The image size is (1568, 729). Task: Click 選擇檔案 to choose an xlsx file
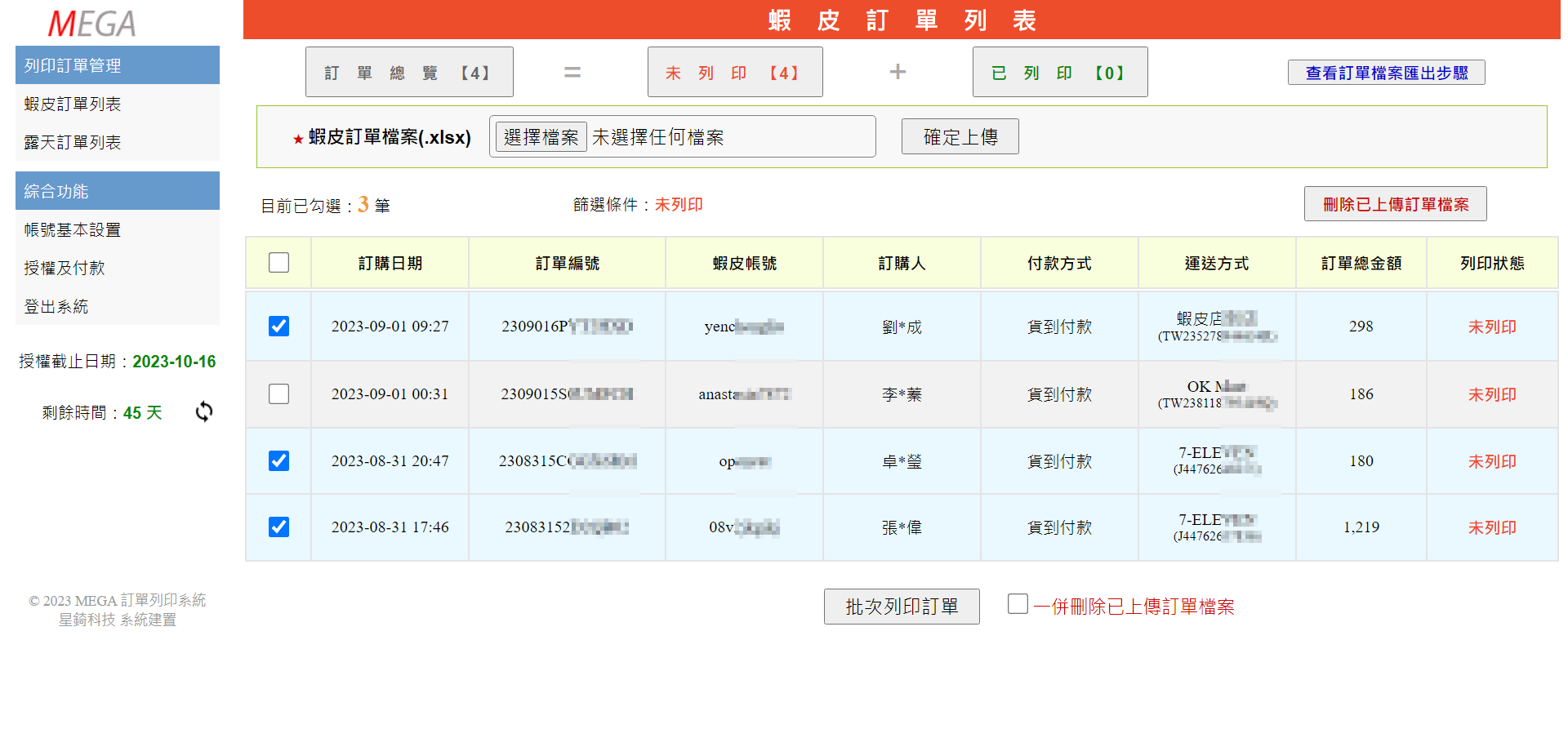click(x=541, y=137)
